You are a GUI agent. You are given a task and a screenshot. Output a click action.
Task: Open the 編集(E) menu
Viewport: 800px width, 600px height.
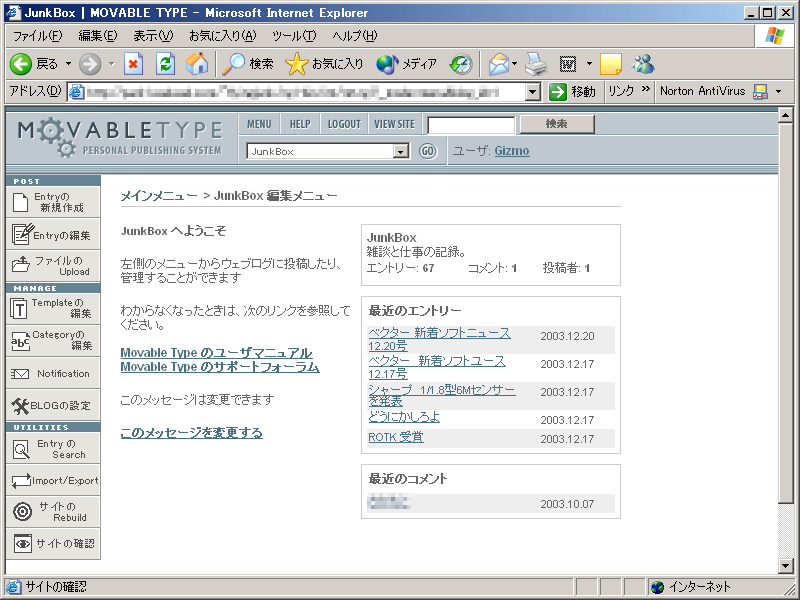[97, 36]
